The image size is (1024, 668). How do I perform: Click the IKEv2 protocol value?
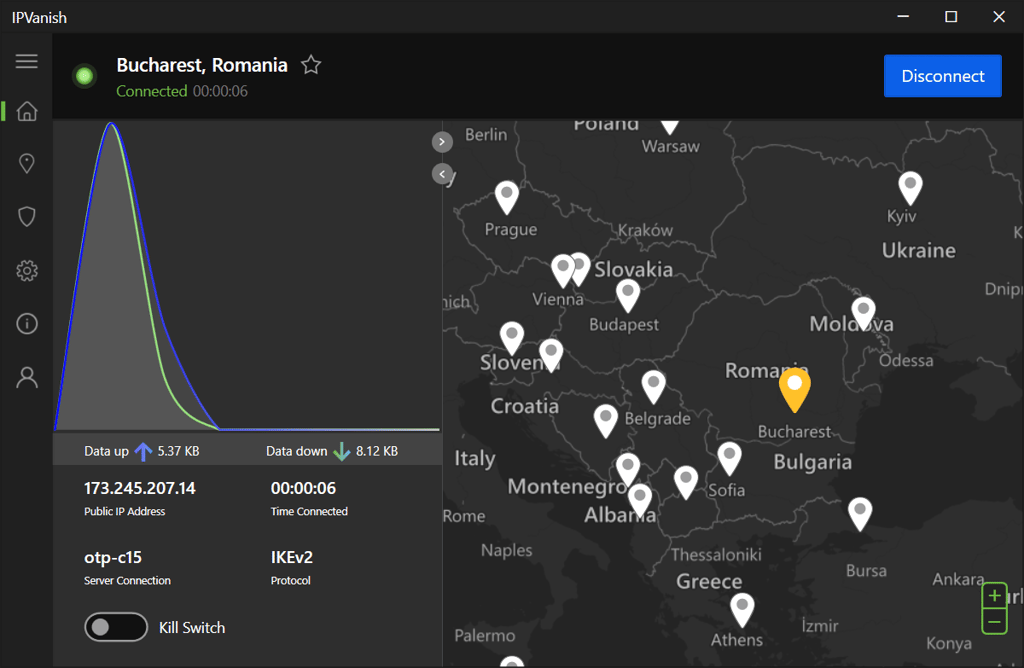tap(291, 557)
